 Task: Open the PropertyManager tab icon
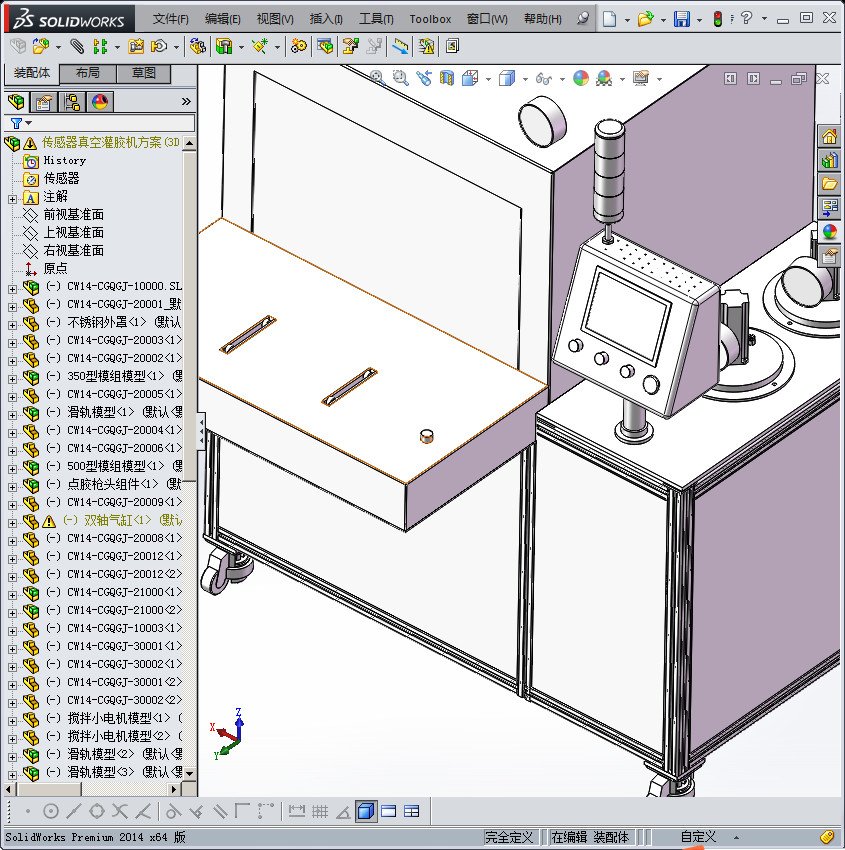pos(44,101)
